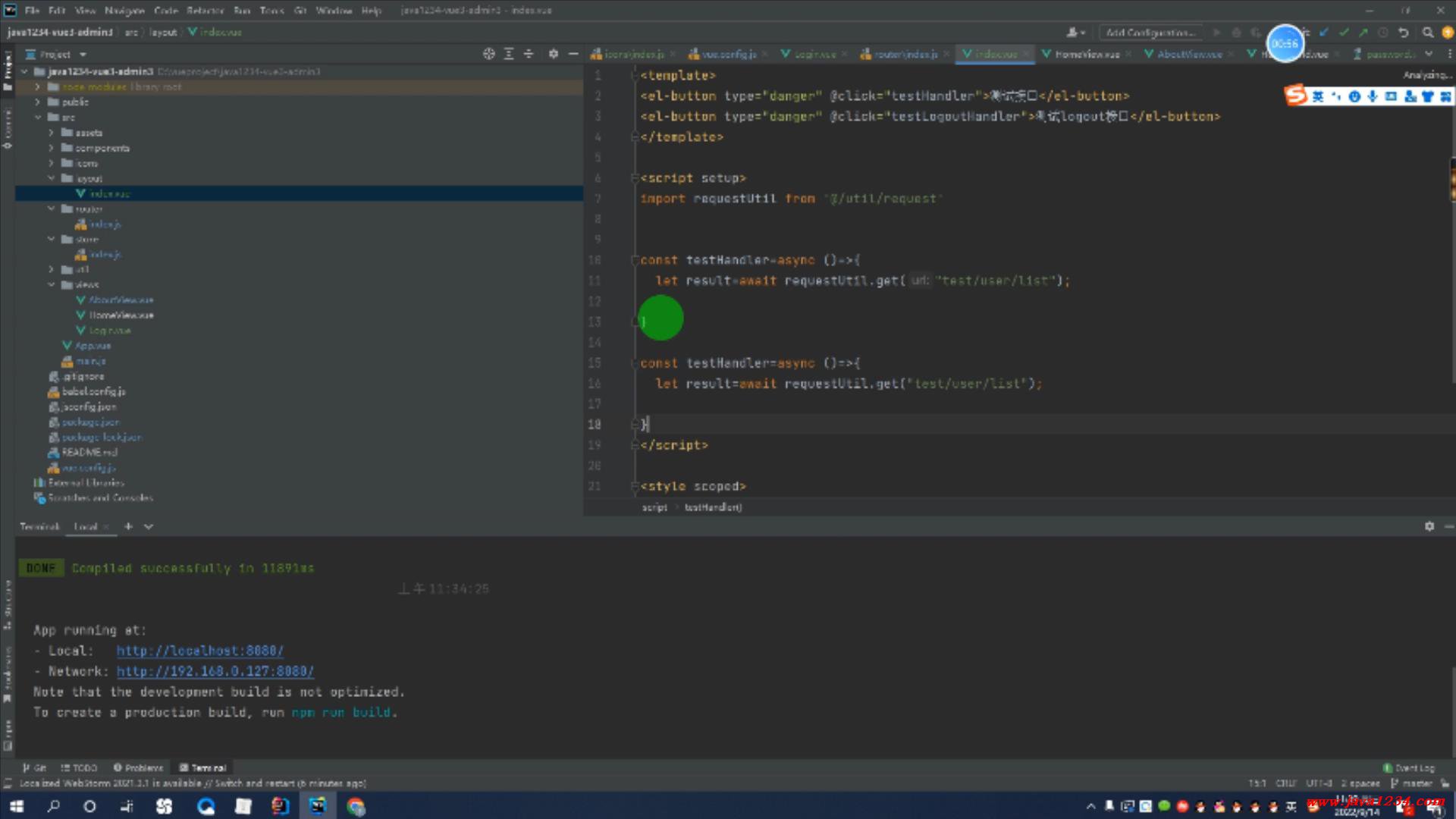Collapse the java1234-vue3-admin3 root folder

[x=25, y=71]
